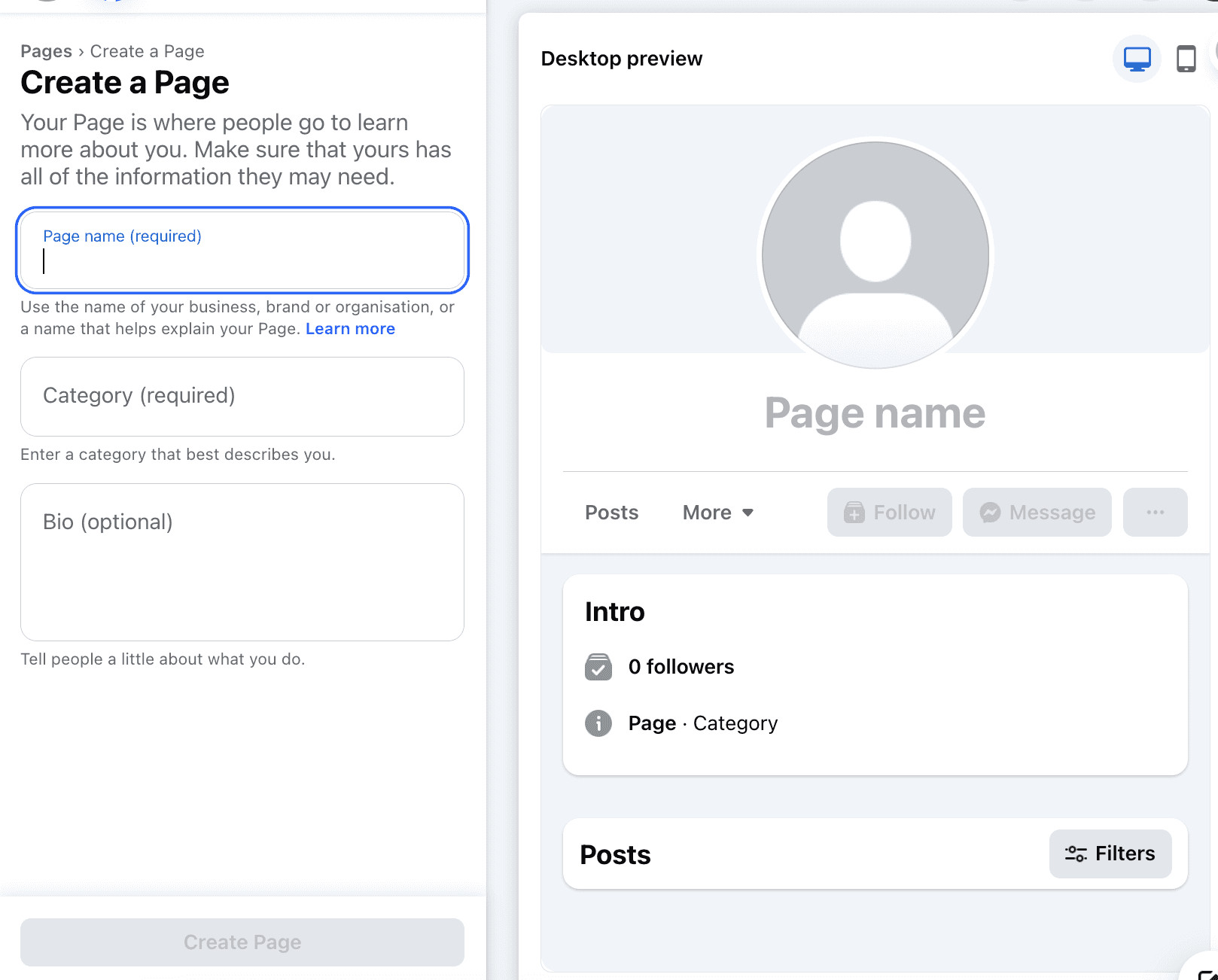Image resolution: width=1218 pixels, height=980 pixels.
Task: Click the 'Create a Page' breadcrumb text
Action: tap(148, 51)
